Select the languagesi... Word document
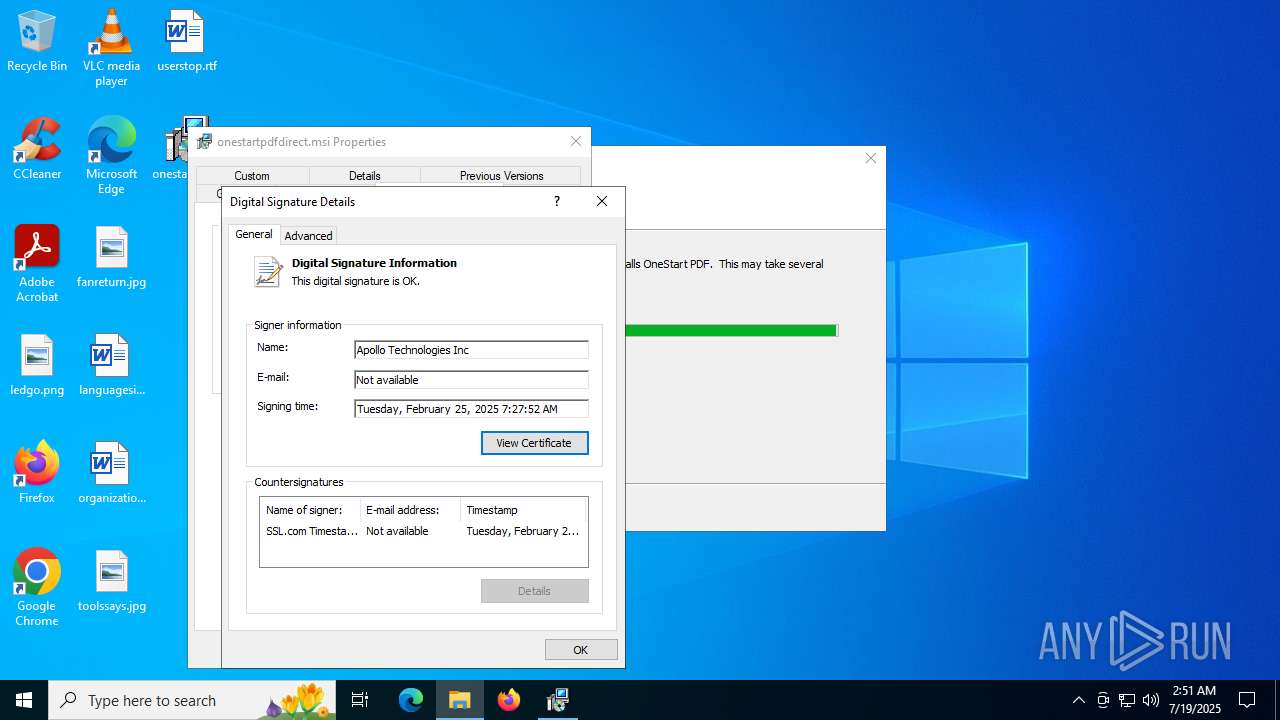The width and height of the screenshot is (1280, 720). [x=111, y=366]
